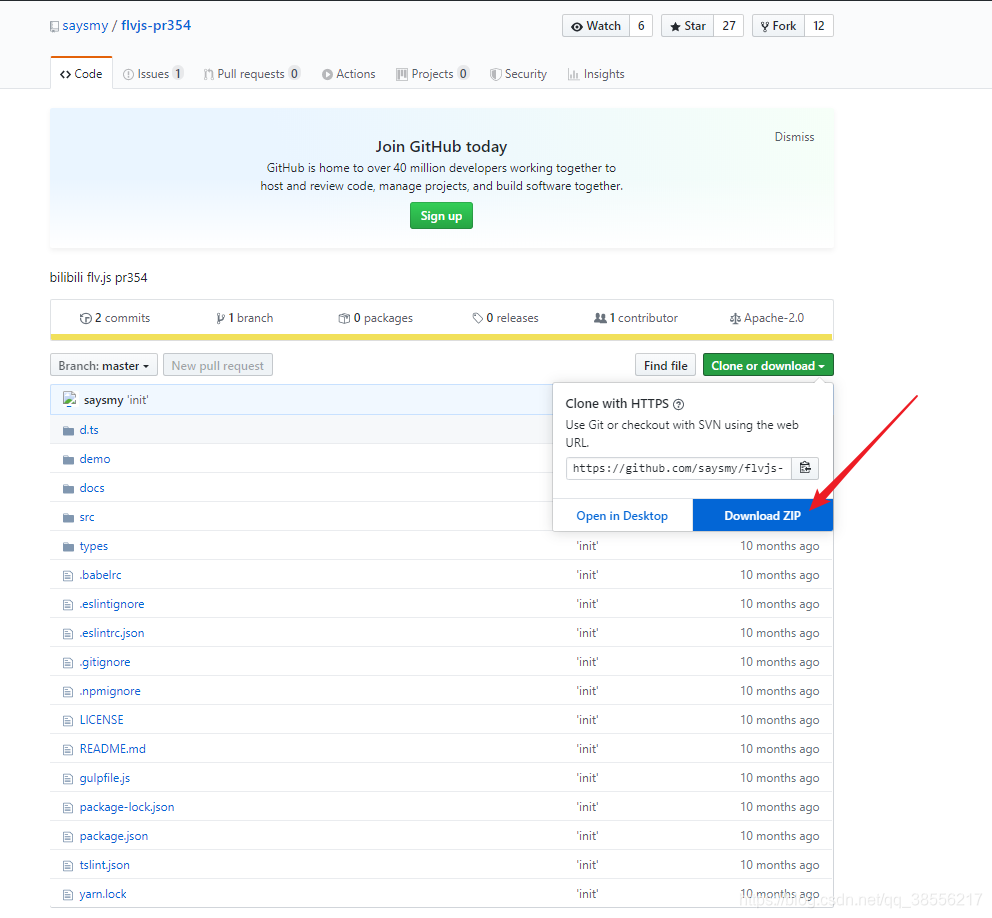Click the file icon beside README.md
992x918 pixels.
(x=68, y=750)
